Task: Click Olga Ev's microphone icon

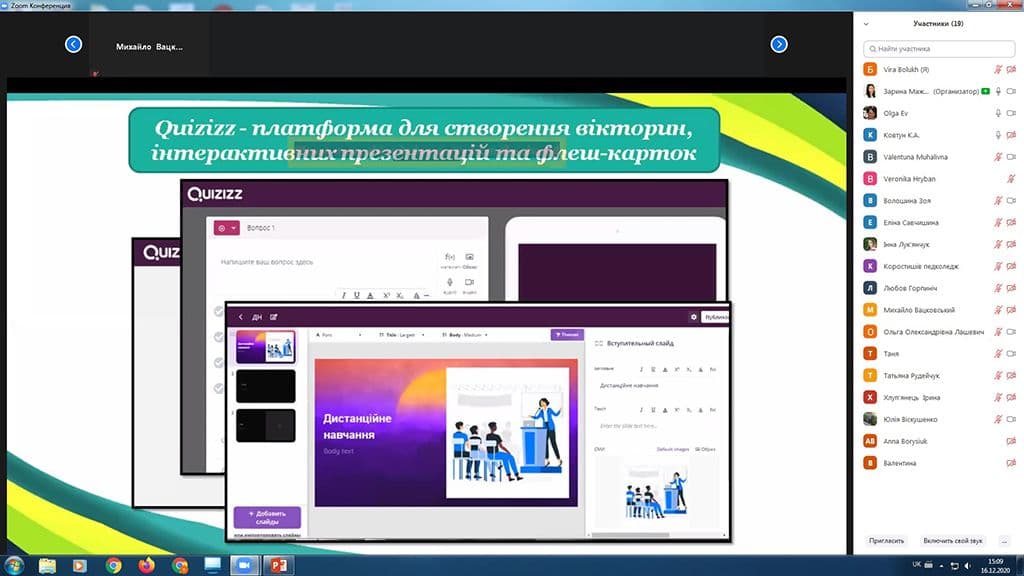Action: click(998, 113)
